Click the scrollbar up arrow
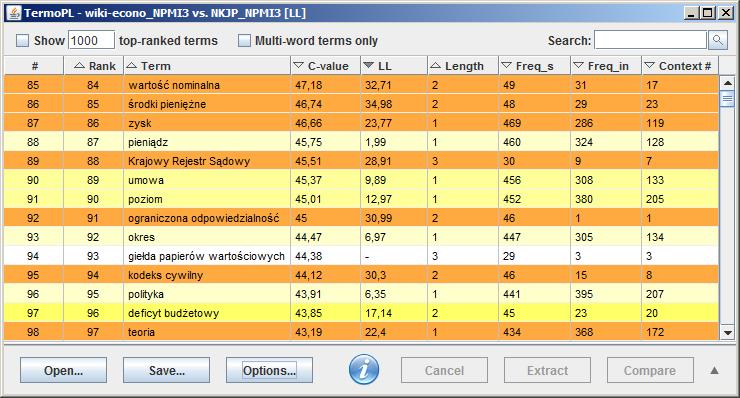Viewport: 740px width, 398px height. [x=728, y=83]
